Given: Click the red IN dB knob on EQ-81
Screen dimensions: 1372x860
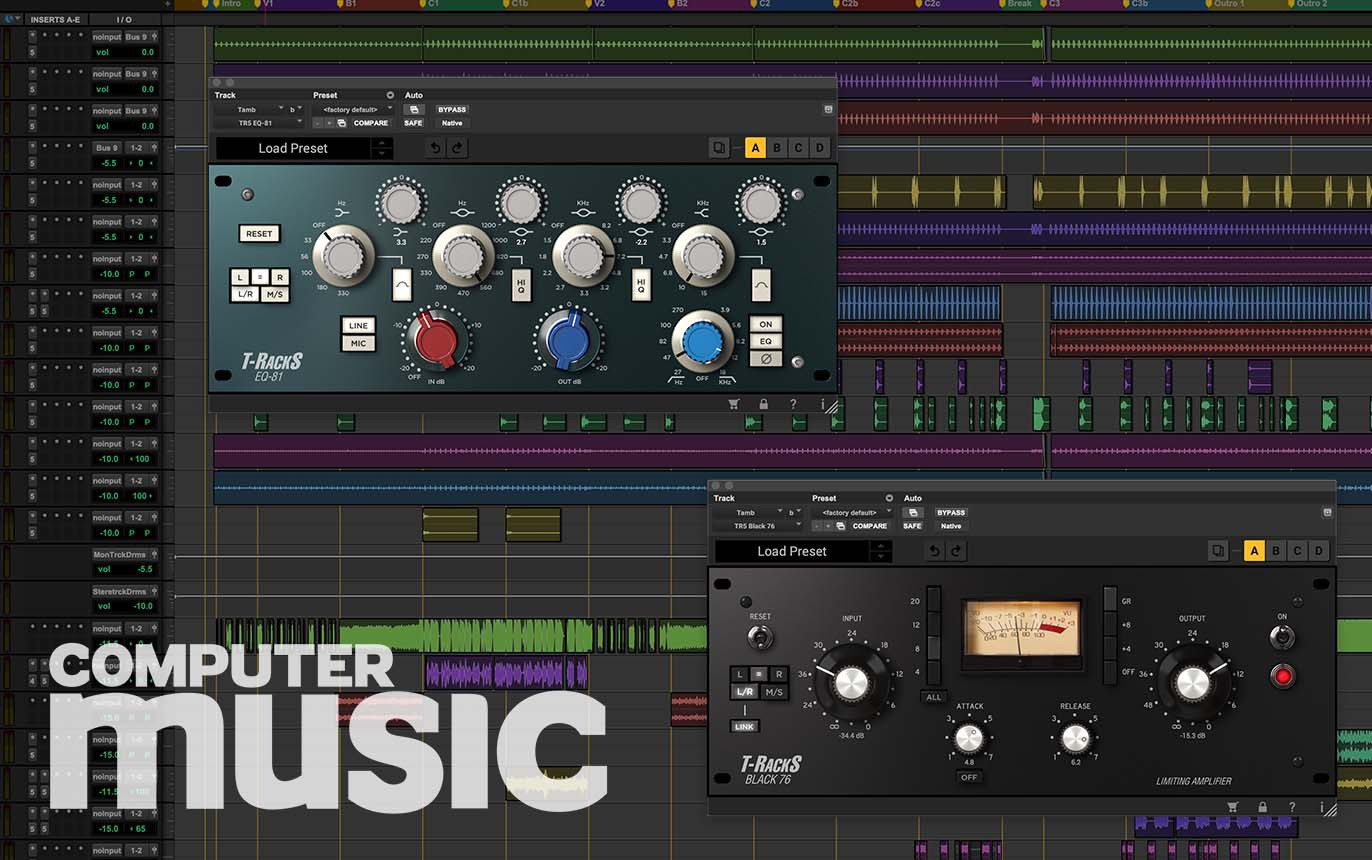Looking at the screenshot, I should point(435,339).
